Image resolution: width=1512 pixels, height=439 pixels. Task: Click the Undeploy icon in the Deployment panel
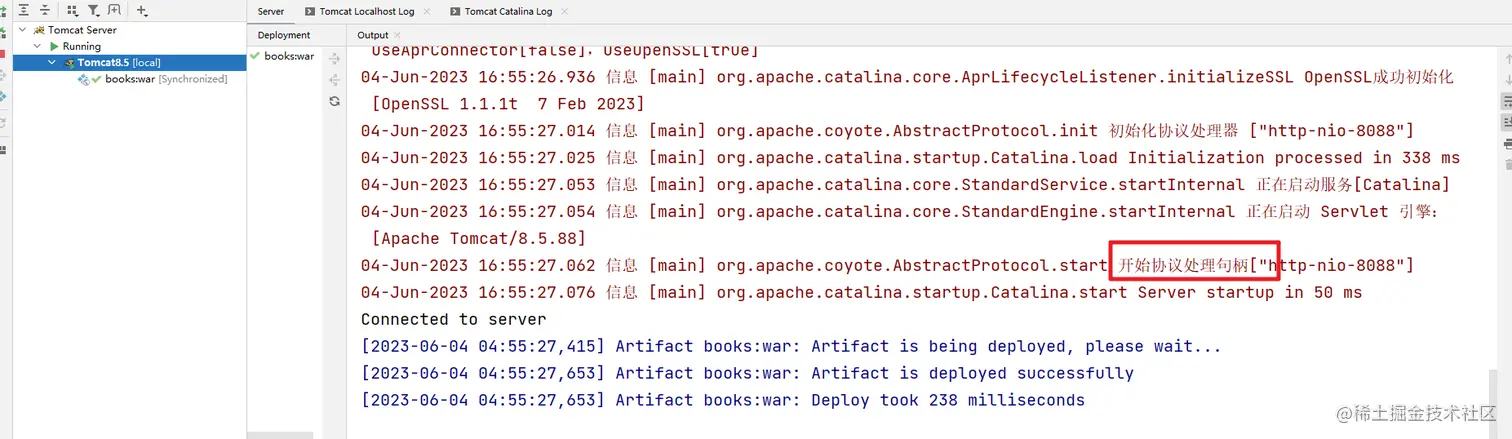(335, 79)
